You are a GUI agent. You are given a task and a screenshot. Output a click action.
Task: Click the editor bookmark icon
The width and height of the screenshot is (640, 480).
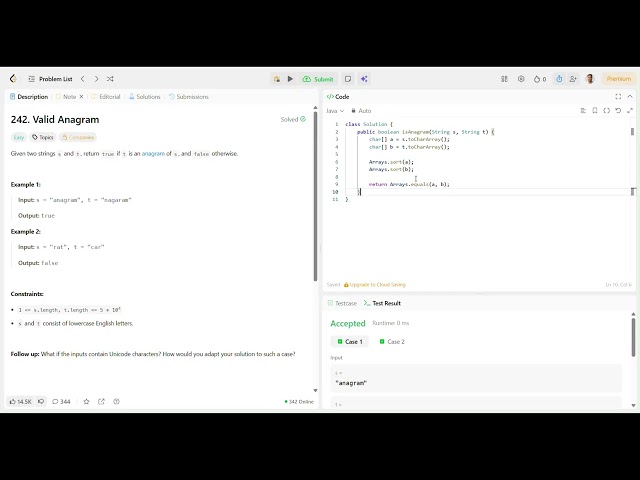[x=595, y=111]
